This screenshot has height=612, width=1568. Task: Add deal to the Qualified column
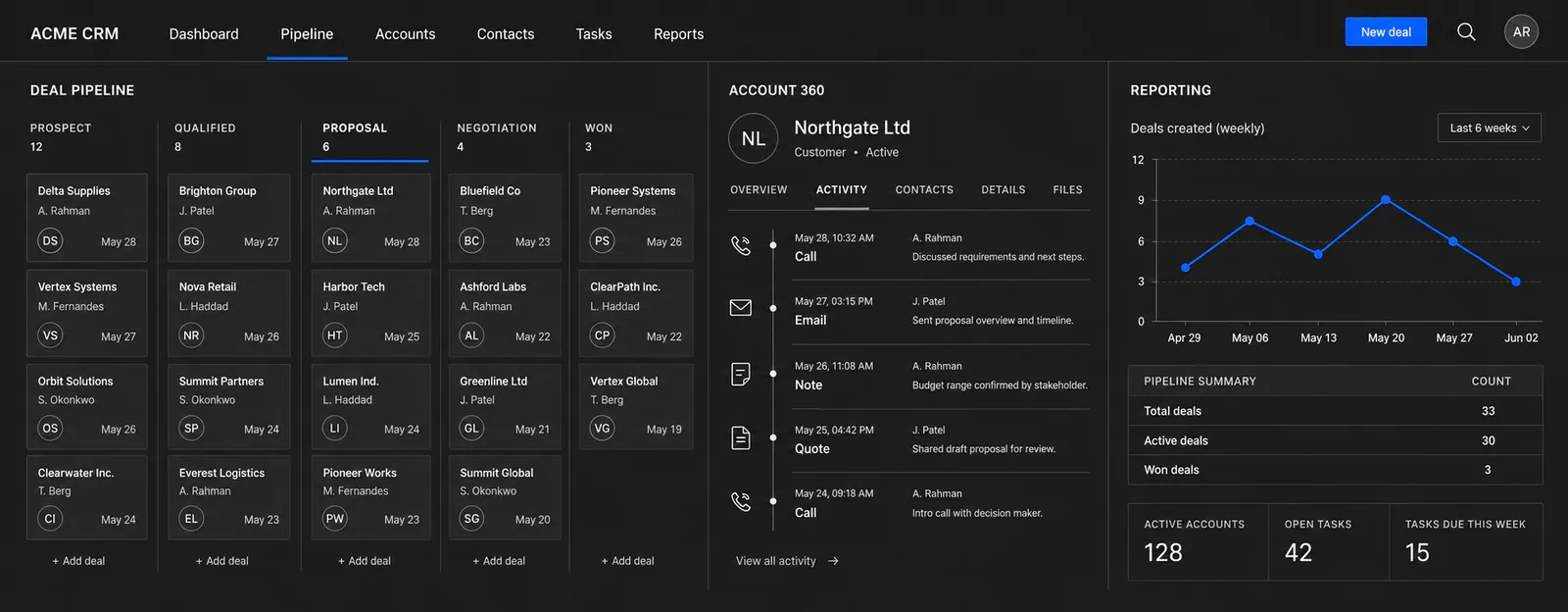coord(221,561)
